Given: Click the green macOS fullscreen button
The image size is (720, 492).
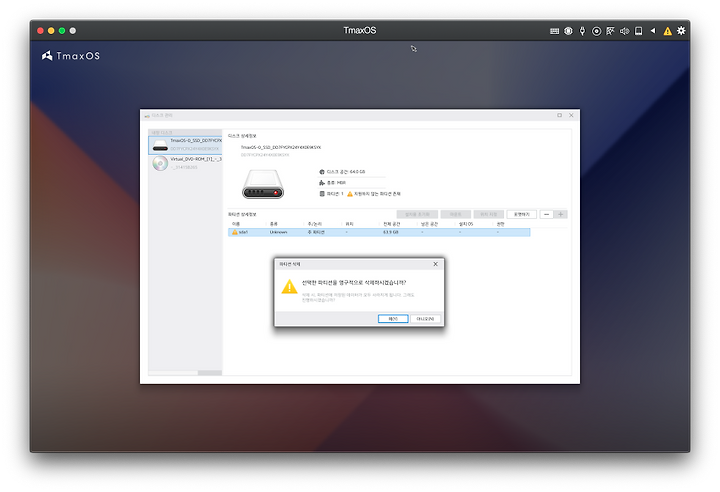Looking at the screenshot, I should [62, 31].
